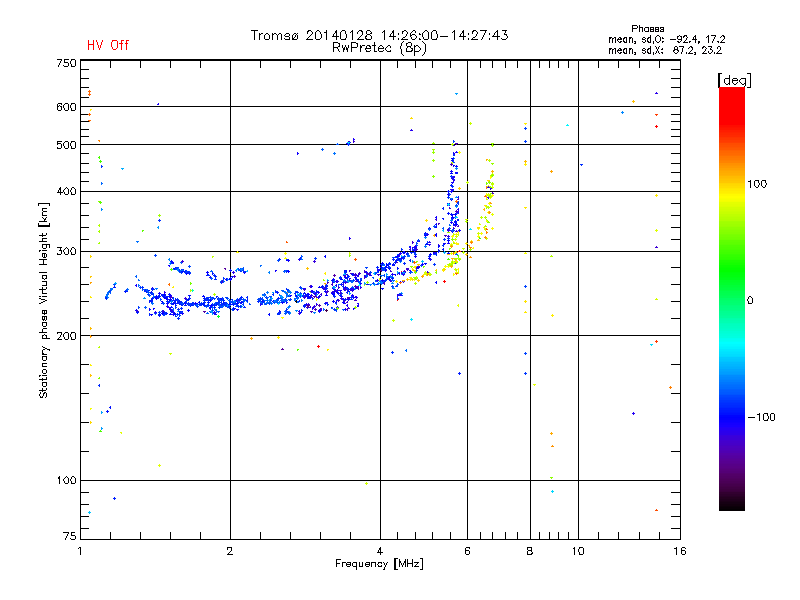
Task: Click the y-axis tick label '200'
Action: (x=66, y=336)
